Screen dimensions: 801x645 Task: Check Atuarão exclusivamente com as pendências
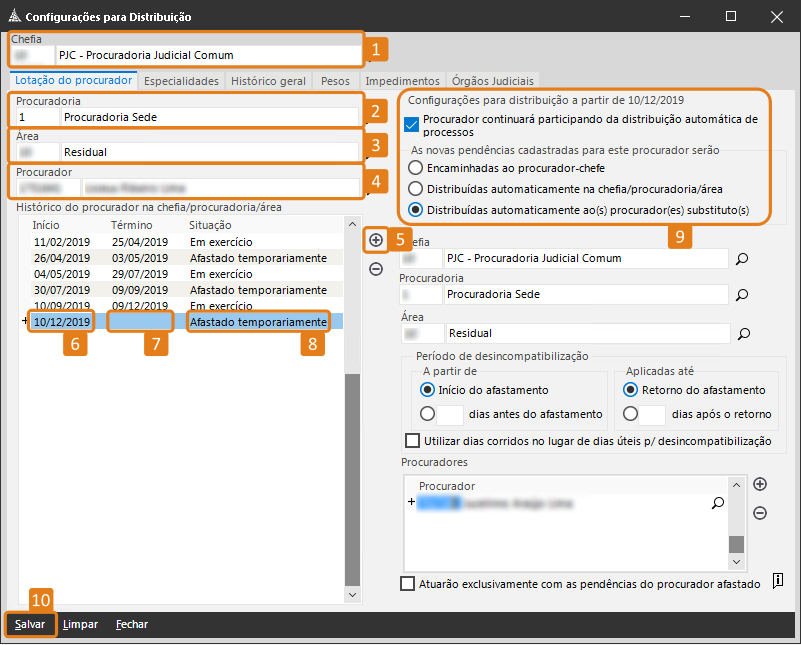pos(407,584)
